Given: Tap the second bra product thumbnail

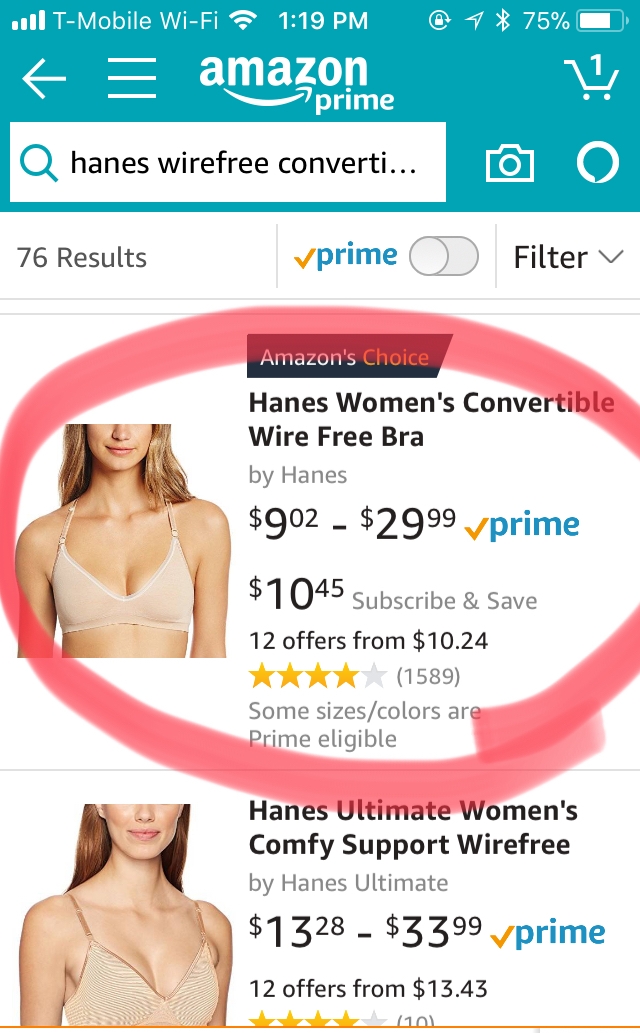Looking at the screenshot, I should click(125, 914).
